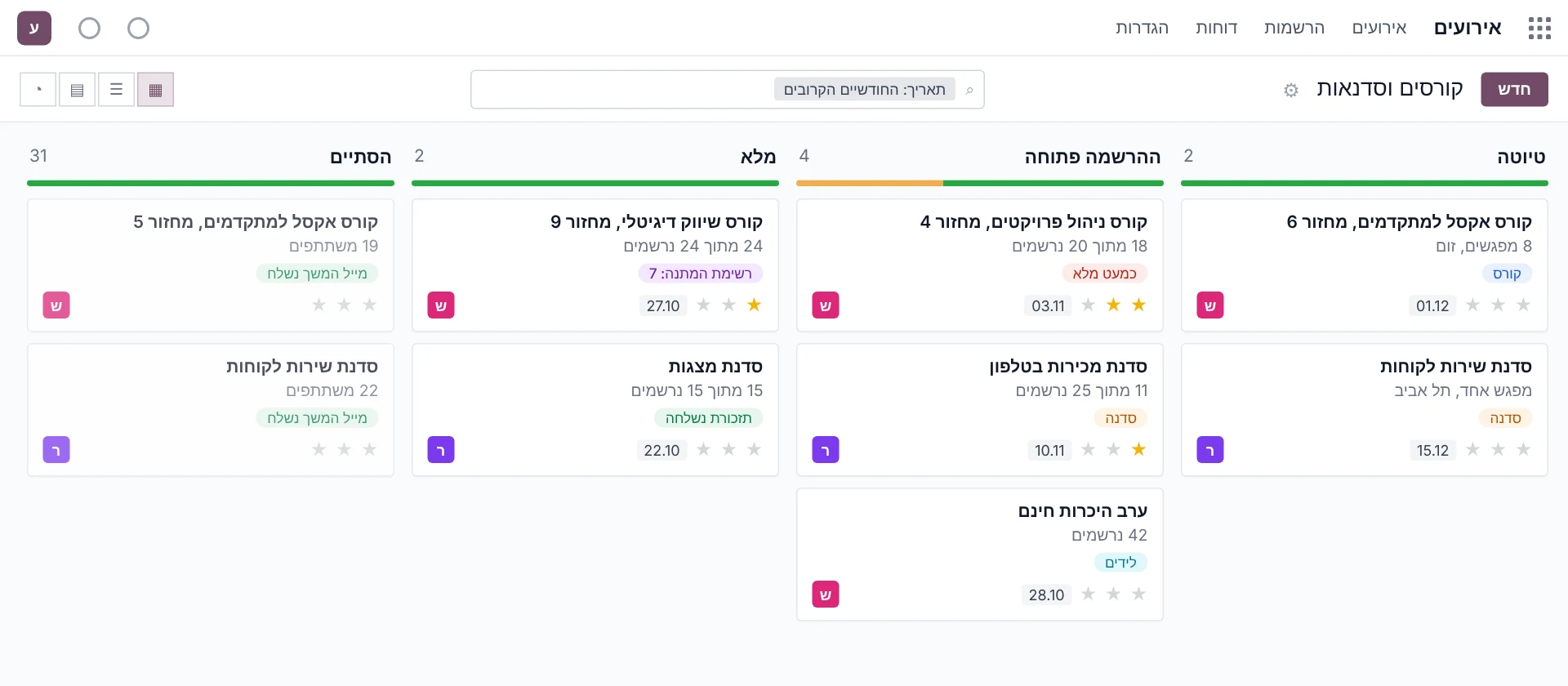Toggle second star on קורס ניהול פרויקטים card
1568x686 pixels.
click(1113, 305)
